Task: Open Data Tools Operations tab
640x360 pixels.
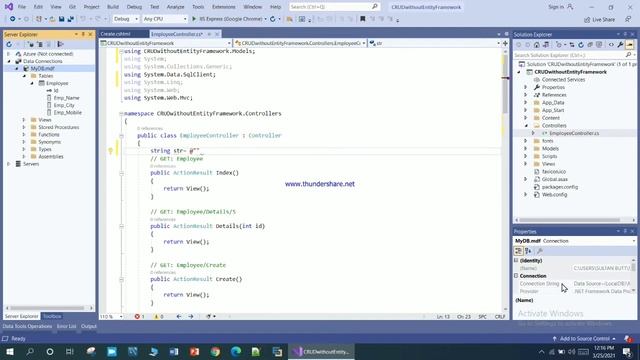Action: [27, 326]
